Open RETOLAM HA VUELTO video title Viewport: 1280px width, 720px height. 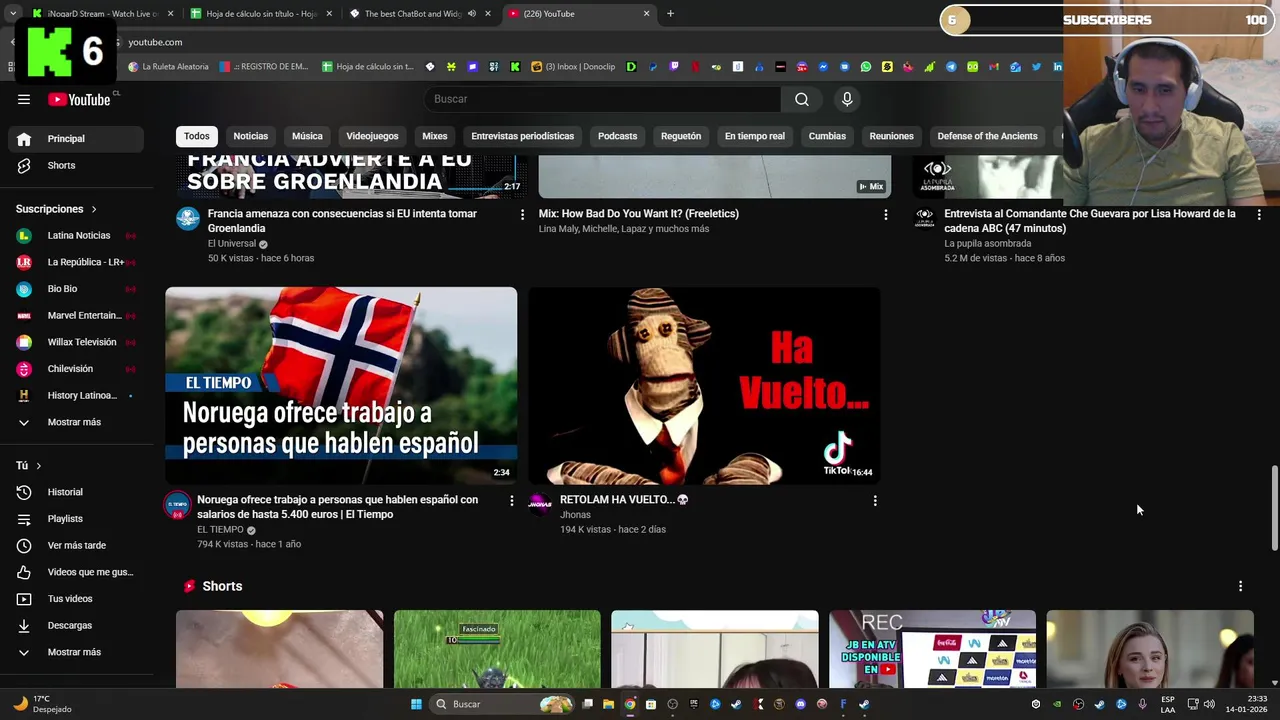tap(624, 500)
